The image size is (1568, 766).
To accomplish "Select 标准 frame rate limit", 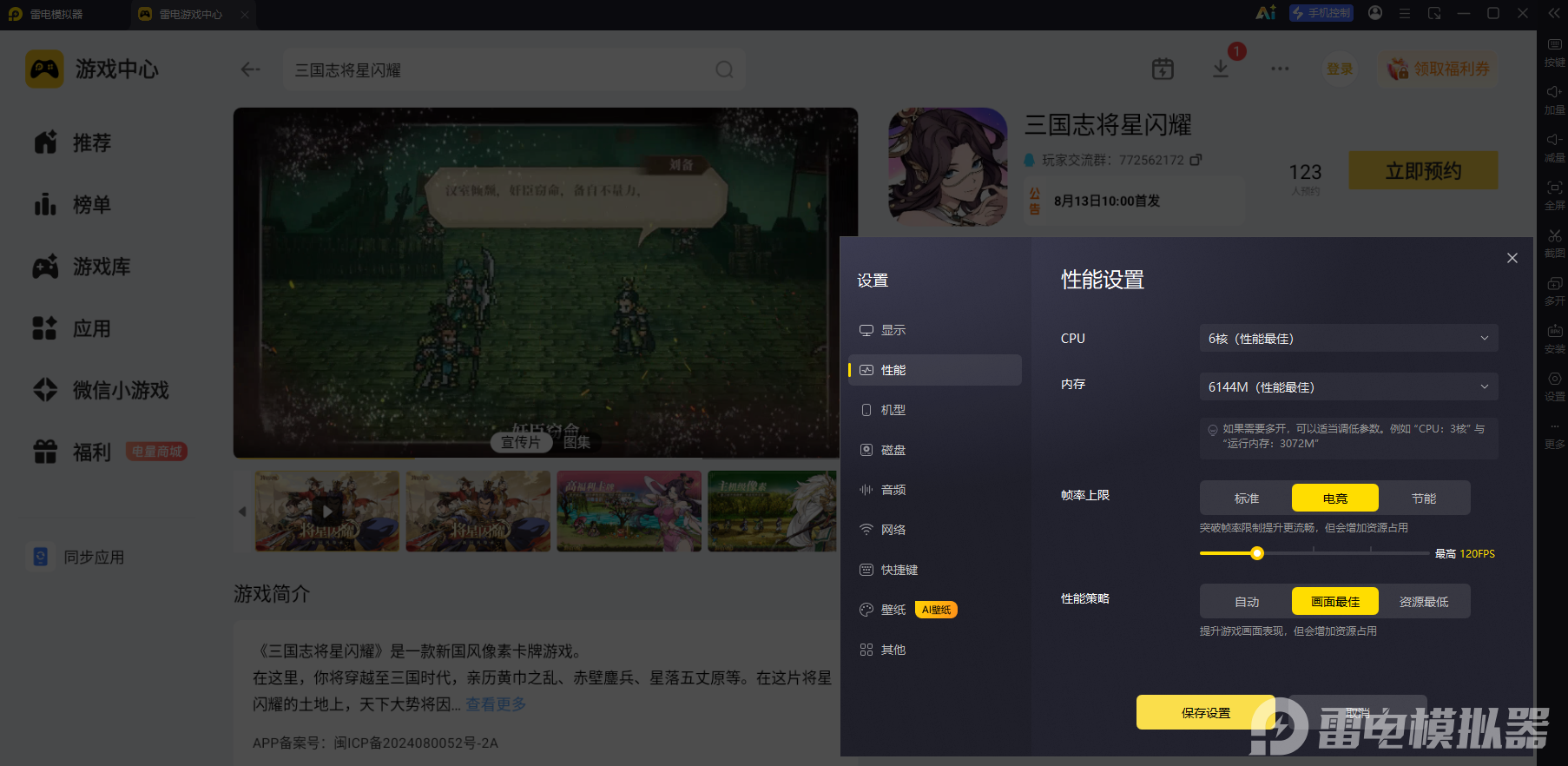I will click(1247, 499).
